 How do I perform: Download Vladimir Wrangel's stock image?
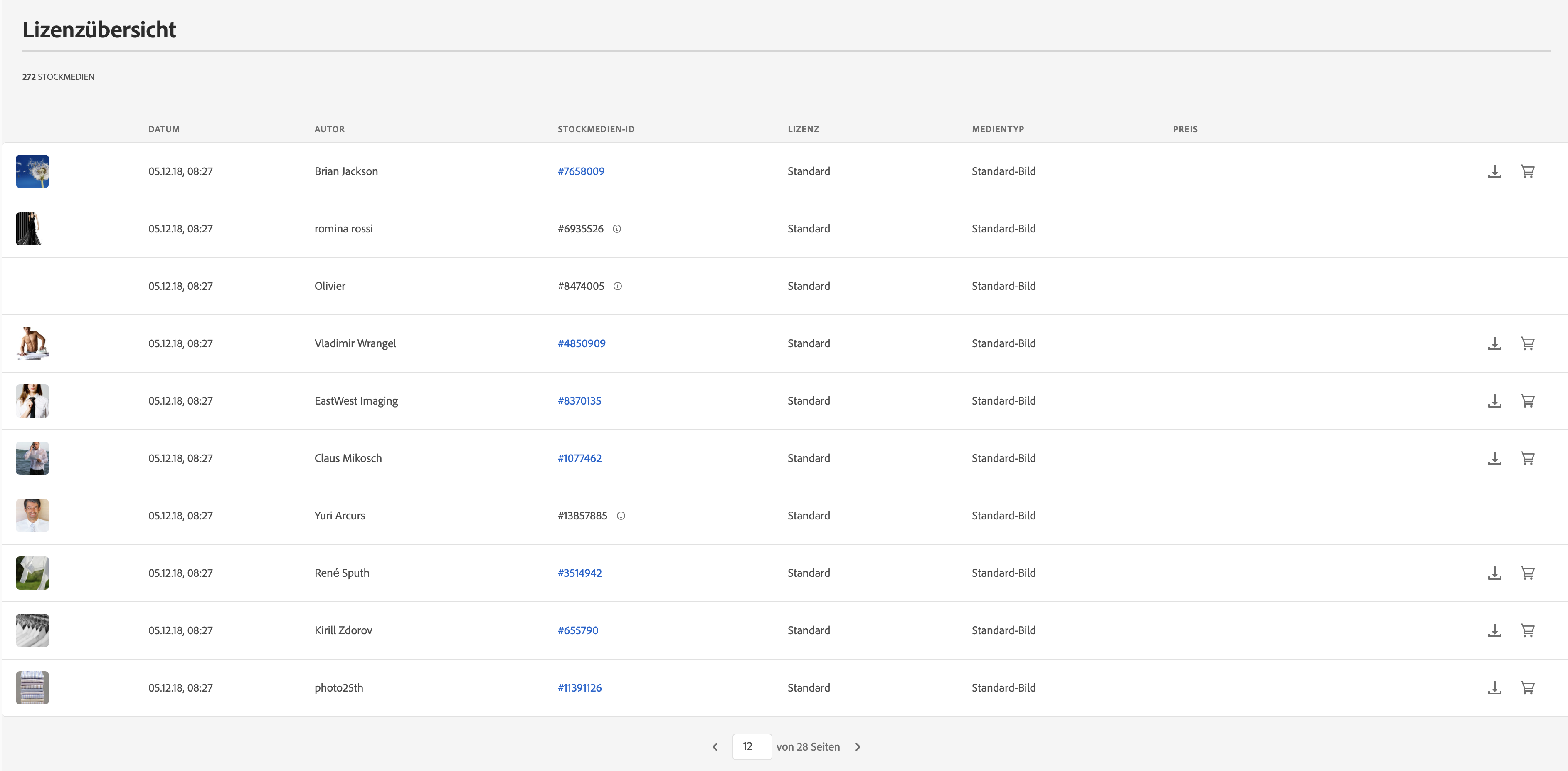click(1494, 343)
